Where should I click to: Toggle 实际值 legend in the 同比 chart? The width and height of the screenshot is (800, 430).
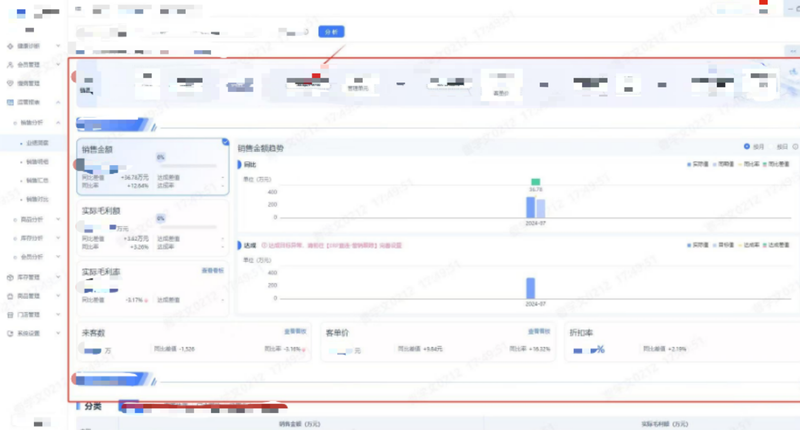coord(698,164)
